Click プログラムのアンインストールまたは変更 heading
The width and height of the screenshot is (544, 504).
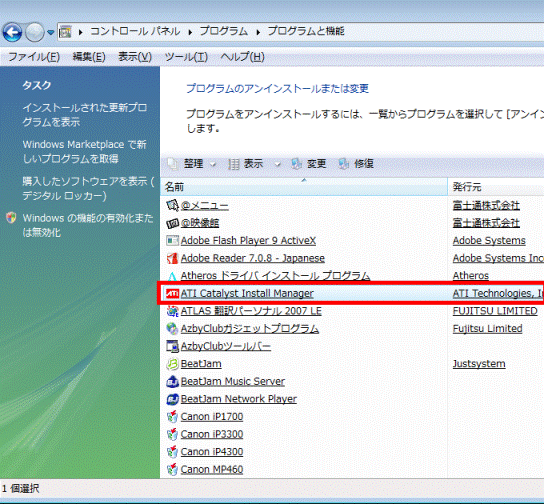tap(278, 89)
